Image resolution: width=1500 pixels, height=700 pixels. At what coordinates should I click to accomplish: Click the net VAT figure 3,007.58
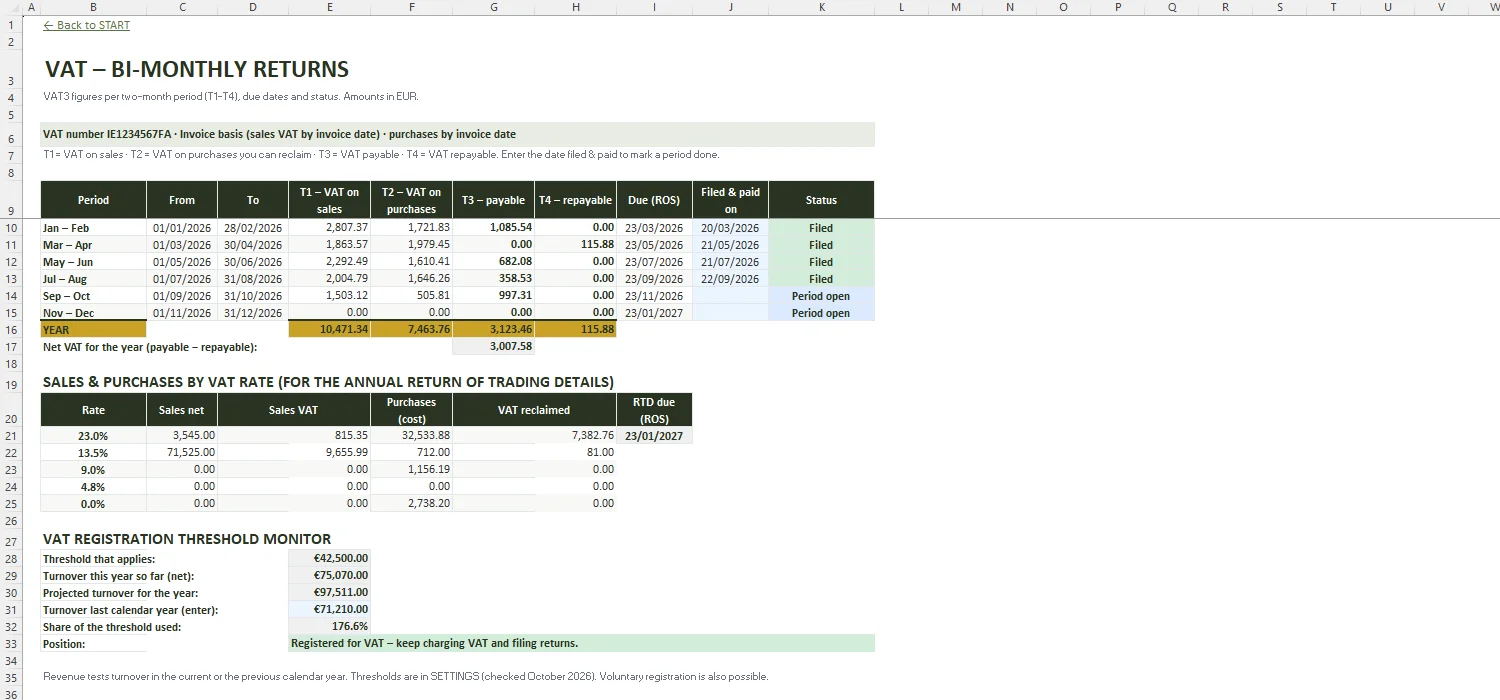point(493,347)
